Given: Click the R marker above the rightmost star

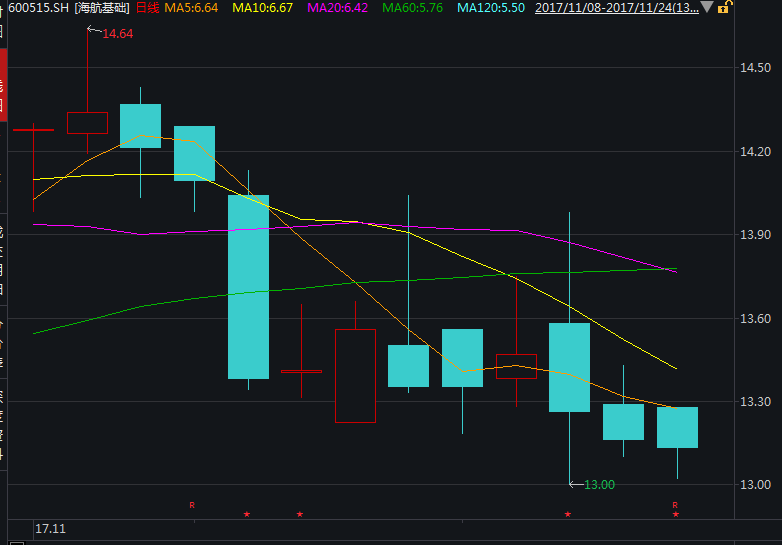Looking at the screenshot, I should click(x=675, y=505).
